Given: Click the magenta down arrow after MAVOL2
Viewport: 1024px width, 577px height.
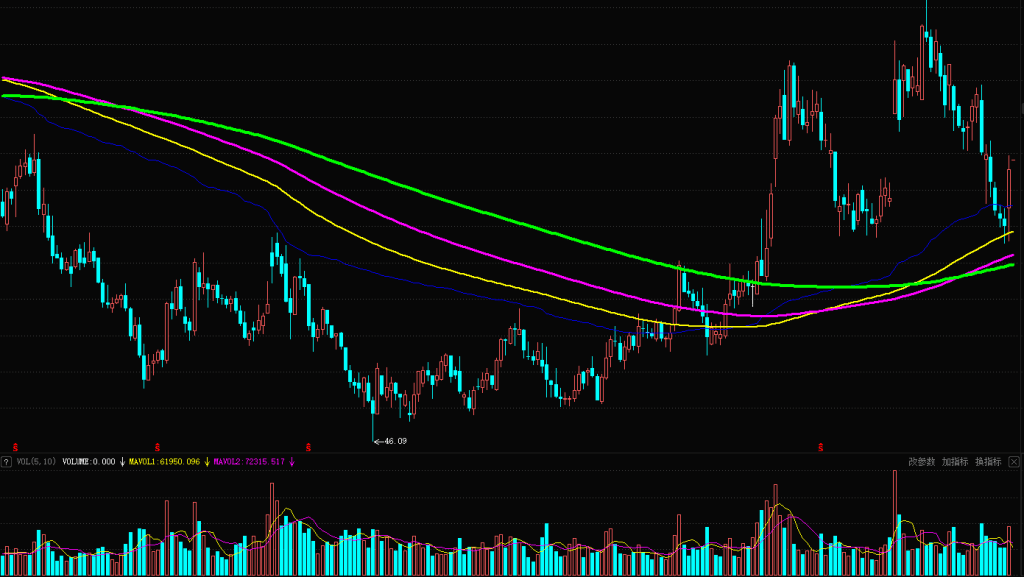Looking at the screenshot, I should [292, 462].
